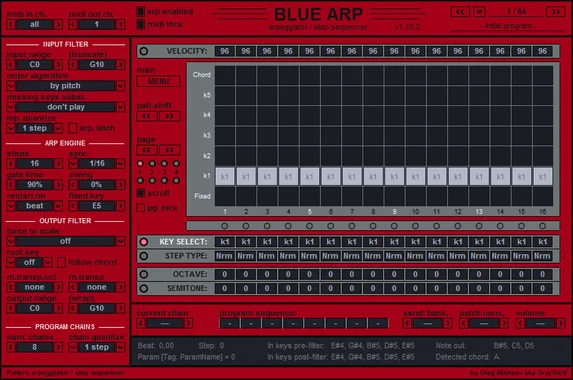Select the SEMITONE row radio button
Image resolution: width=573 pixels, height=380 pixels.
[144, 289]
